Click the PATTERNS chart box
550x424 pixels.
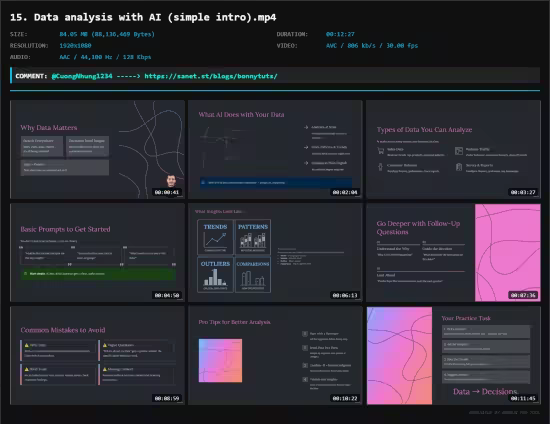pos(253,237)
